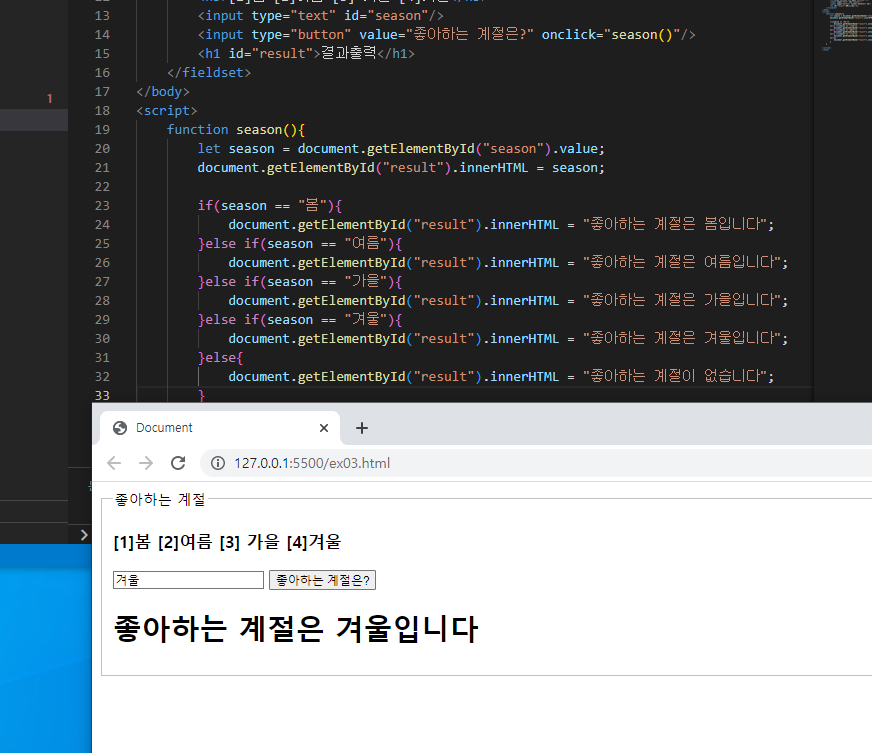Click the if(season == "봄") line

pyautogui.click(x=270, y=206)
